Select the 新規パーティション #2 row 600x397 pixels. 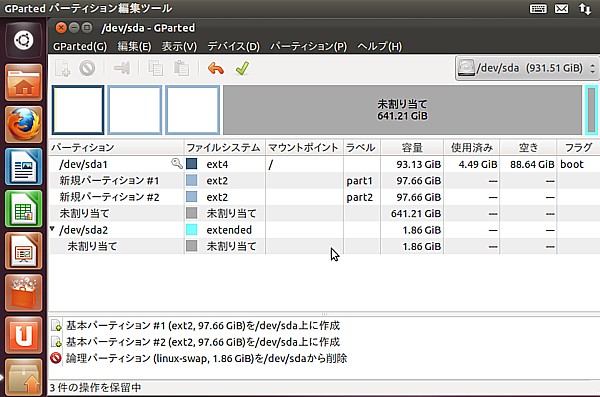324,197
